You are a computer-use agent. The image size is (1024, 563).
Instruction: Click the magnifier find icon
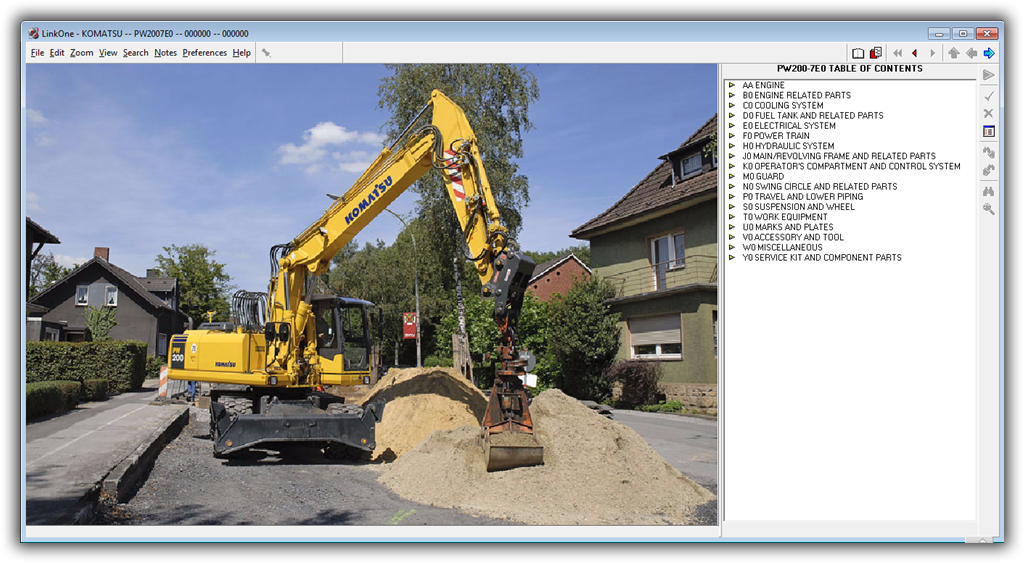[x=989, y=209]
